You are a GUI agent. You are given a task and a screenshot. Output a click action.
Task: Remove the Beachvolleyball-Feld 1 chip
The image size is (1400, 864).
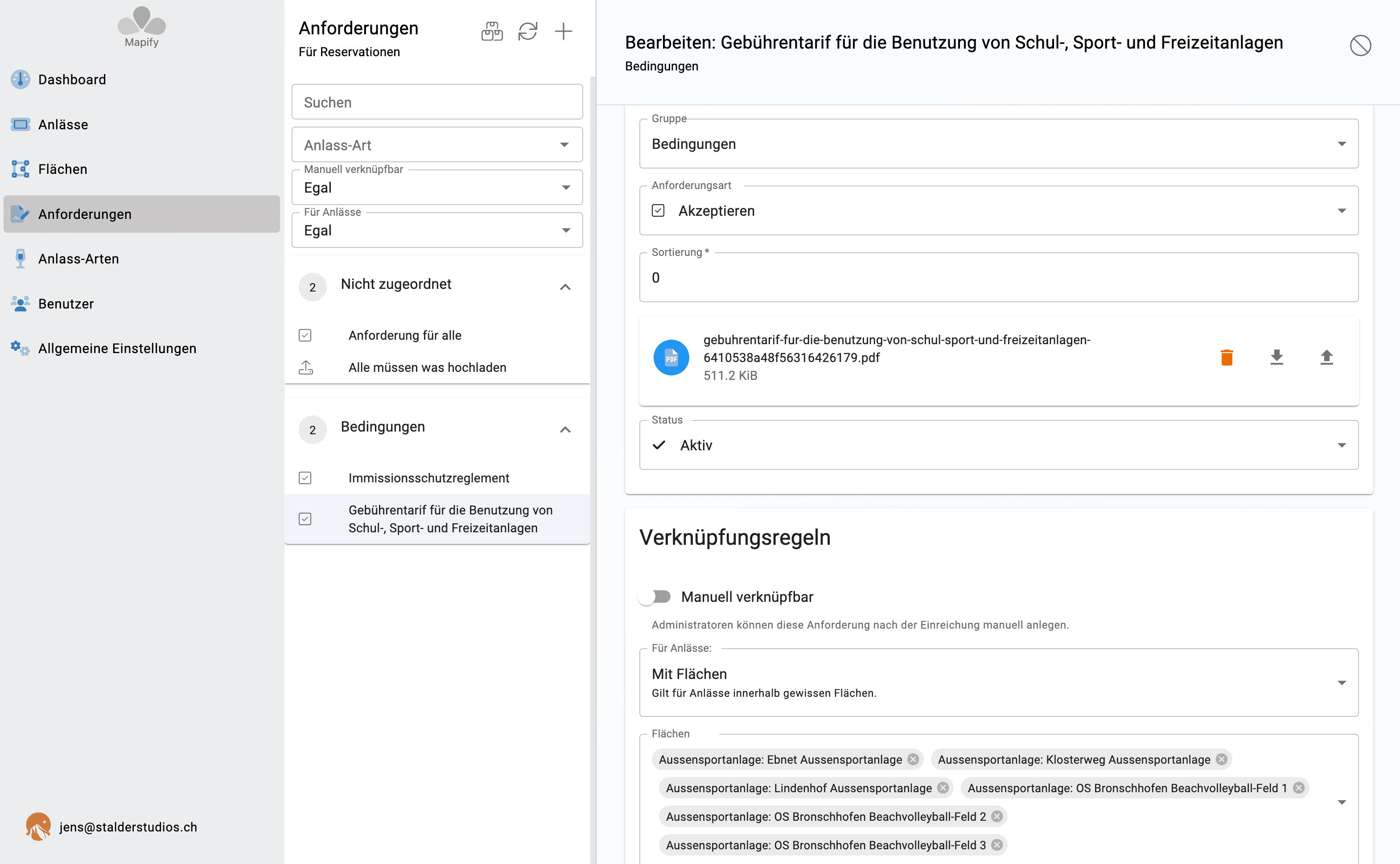tap(1298, 787)
